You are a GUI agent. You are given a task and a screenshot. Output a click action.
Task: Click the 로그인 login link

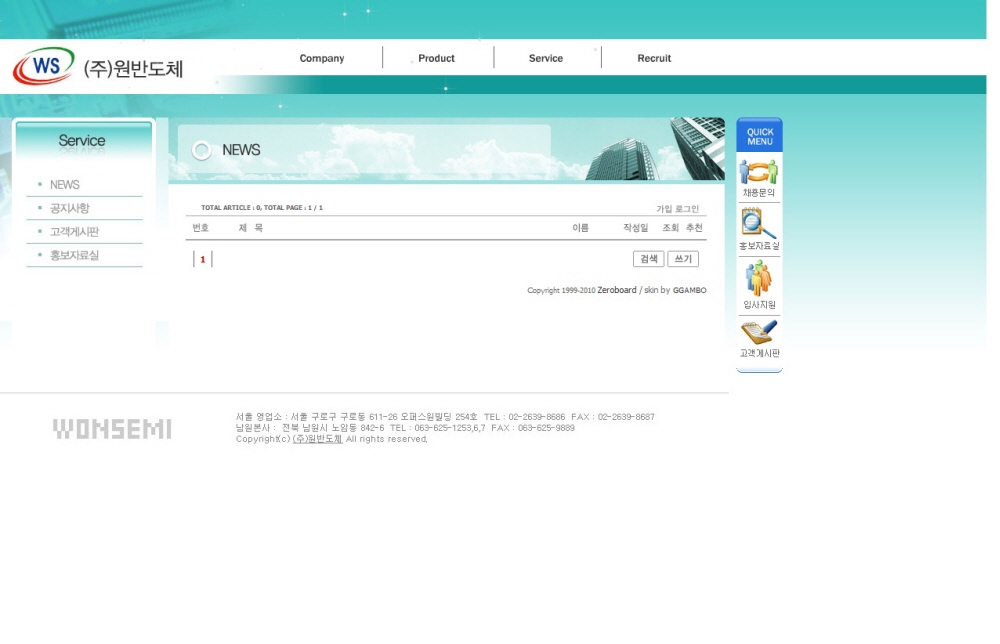(687, 209)
